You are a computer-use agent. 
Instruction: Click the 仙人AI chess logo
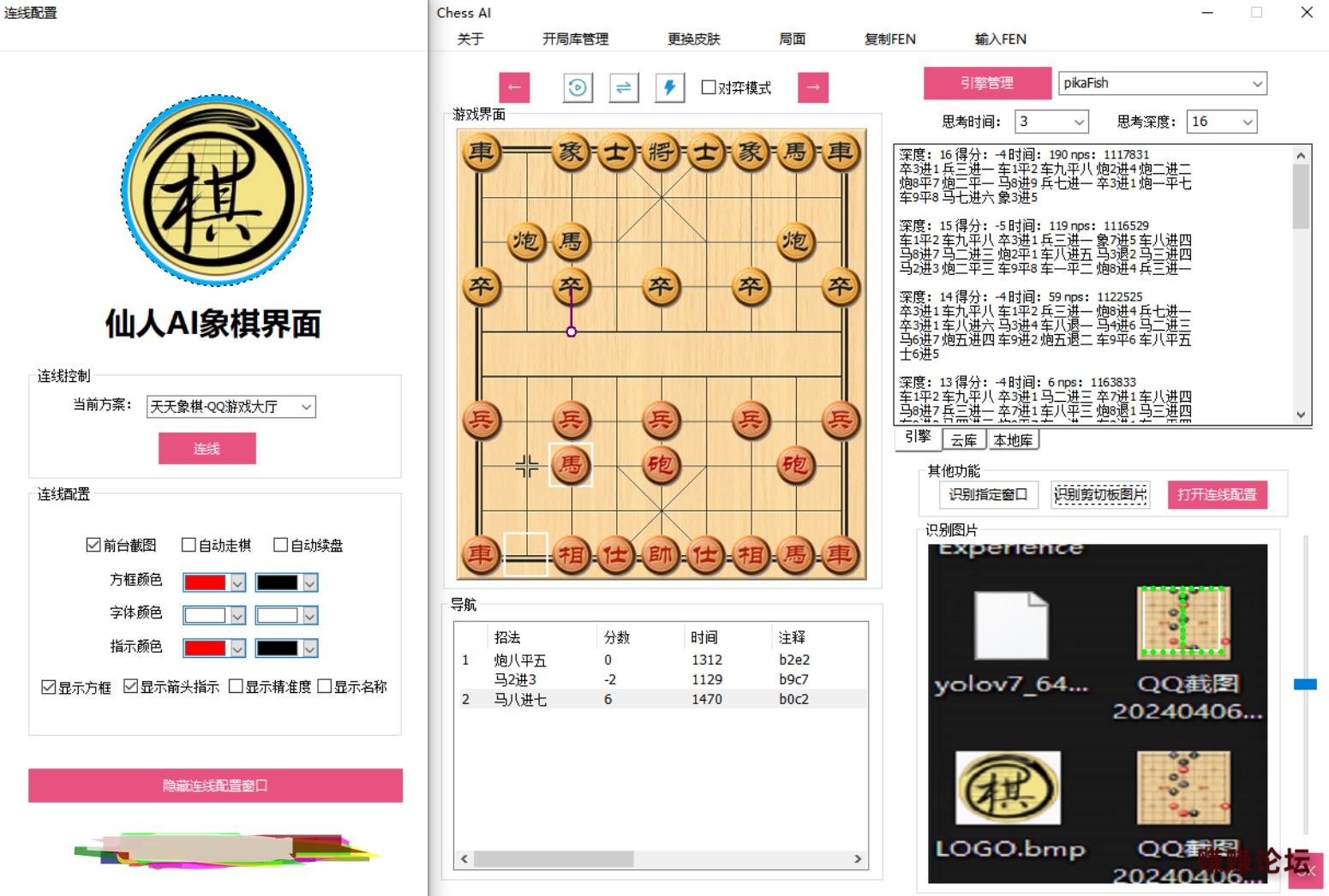point(217,190)
